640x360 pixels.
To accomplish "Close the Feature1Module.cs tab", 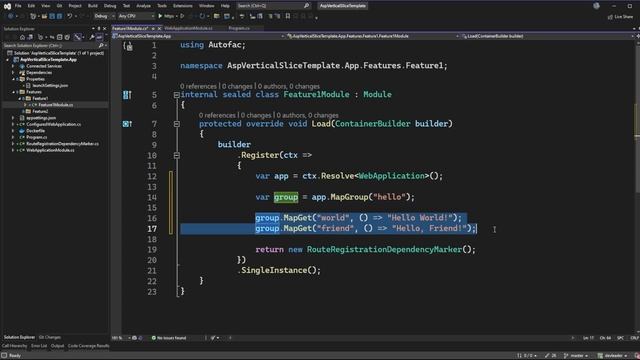I will point(159,29).
